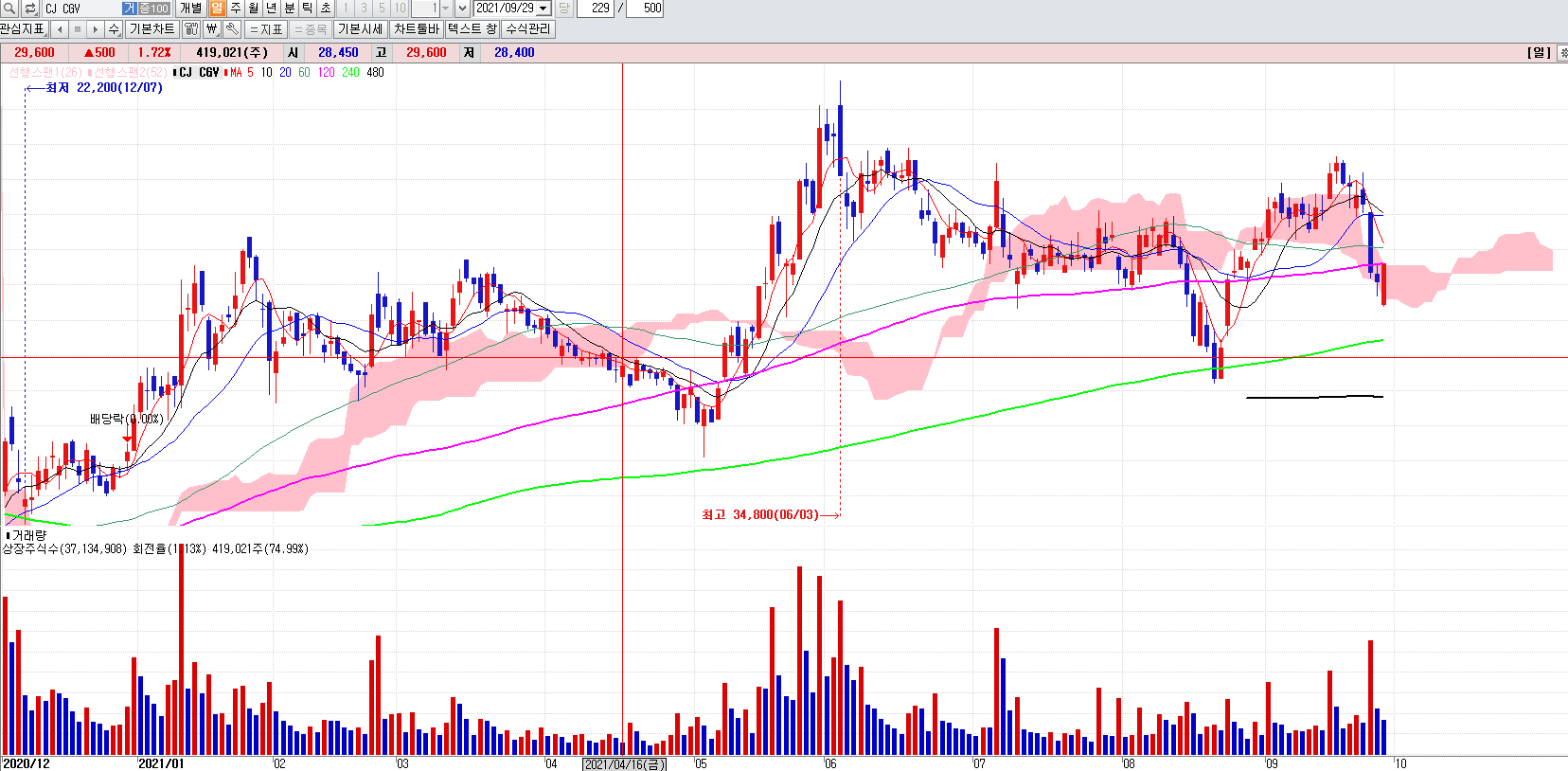Click the 거래량 volume panel label
Viewport: 1568px width, 771px height.
point(28,535)
